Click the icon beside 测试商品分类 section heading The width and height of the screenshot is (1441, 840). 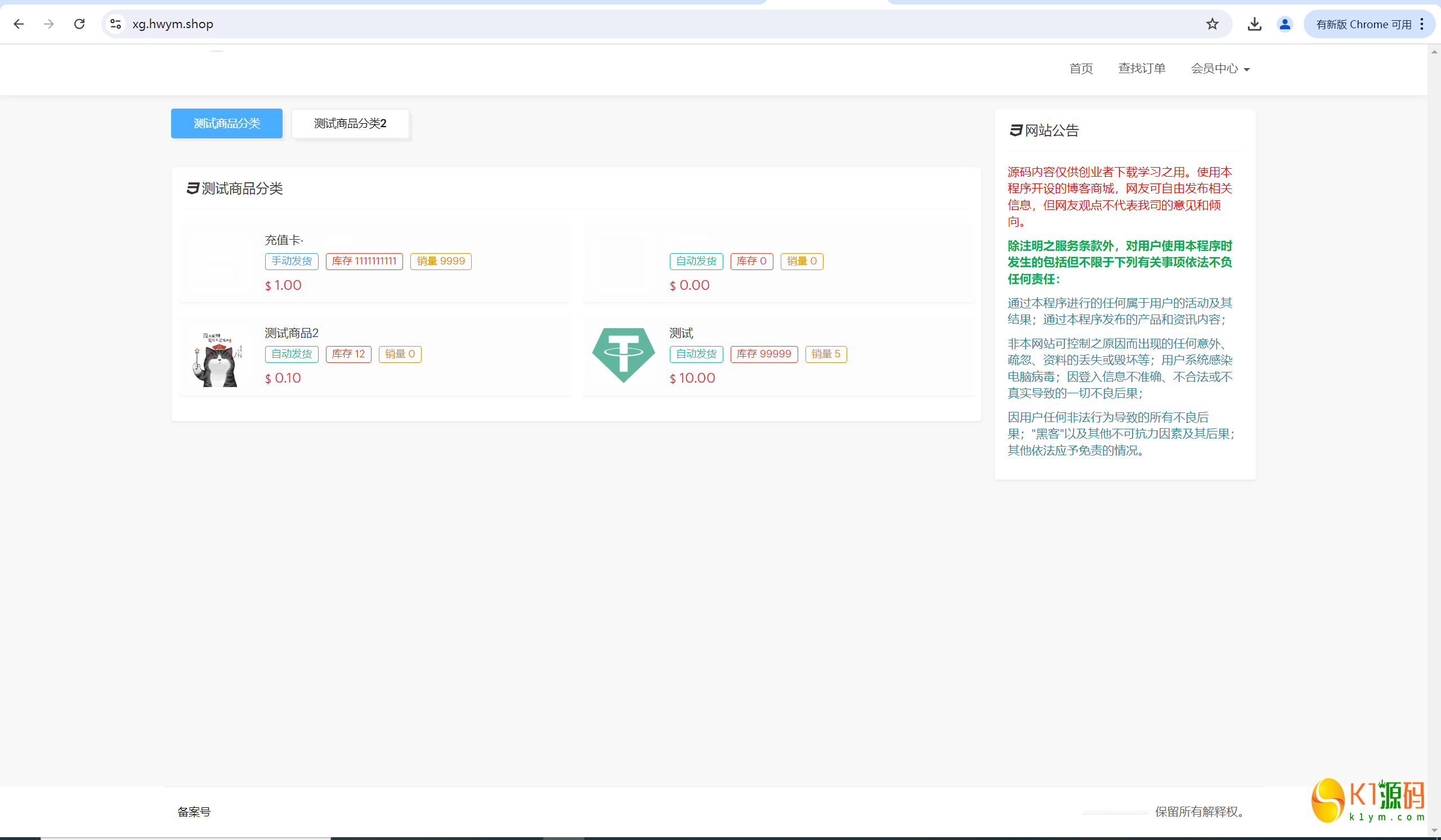pos(193,188)
